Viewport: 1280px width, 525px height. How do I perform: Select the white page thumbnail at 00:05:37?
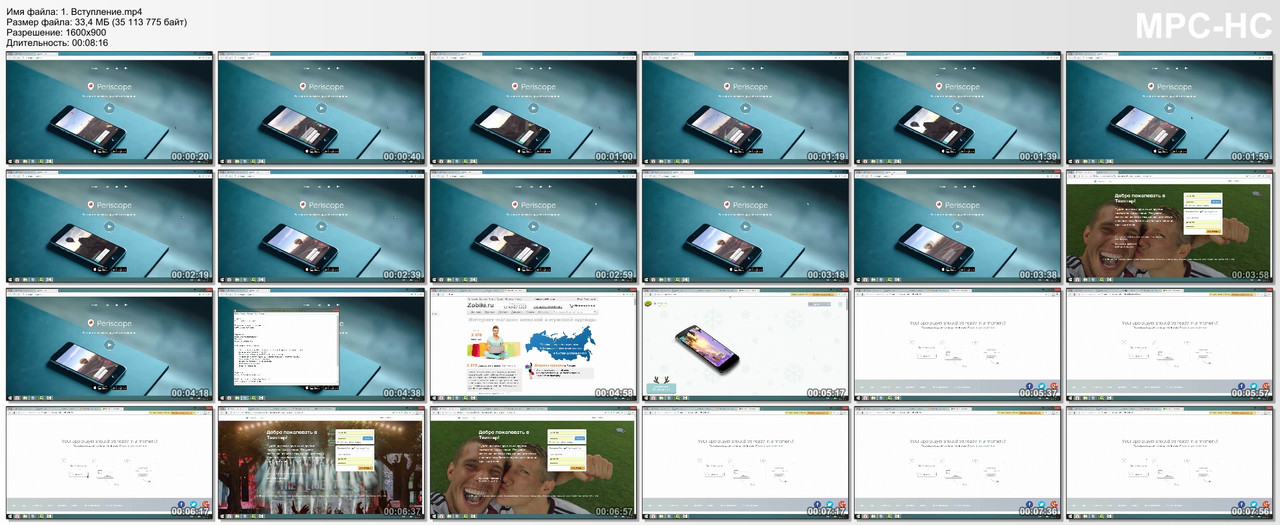click(957, 344)
